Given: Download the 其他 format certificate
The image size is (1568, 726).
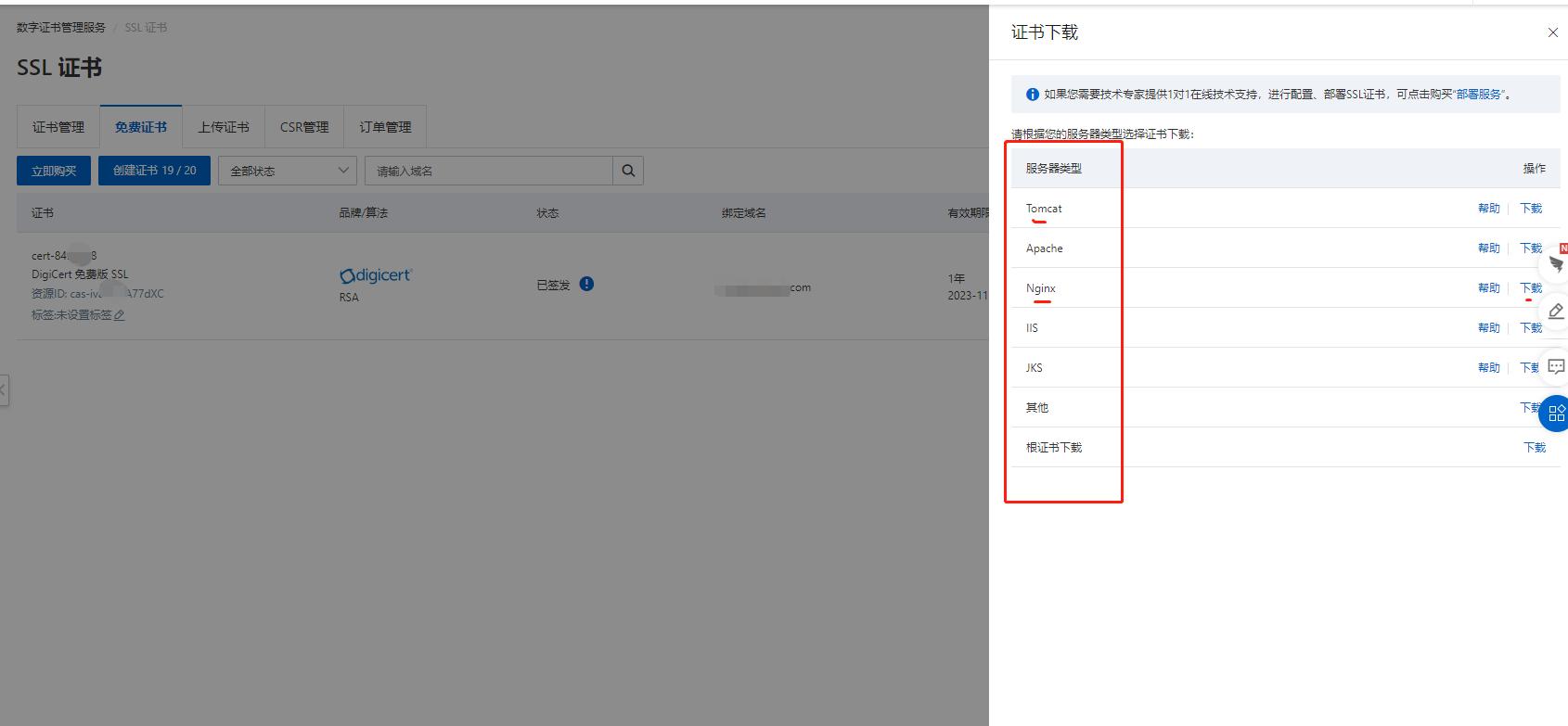Looking at the screenshot, I should (x=1529, y=408).
